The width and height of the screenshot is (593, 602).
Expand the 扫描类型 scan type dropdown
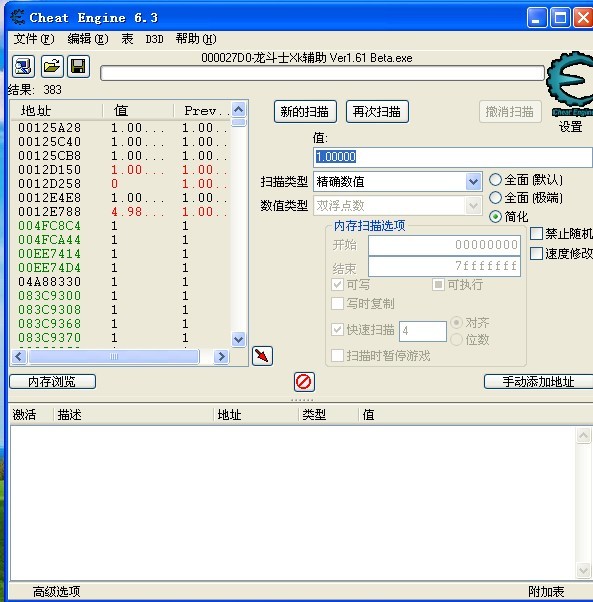pos(474,182)
